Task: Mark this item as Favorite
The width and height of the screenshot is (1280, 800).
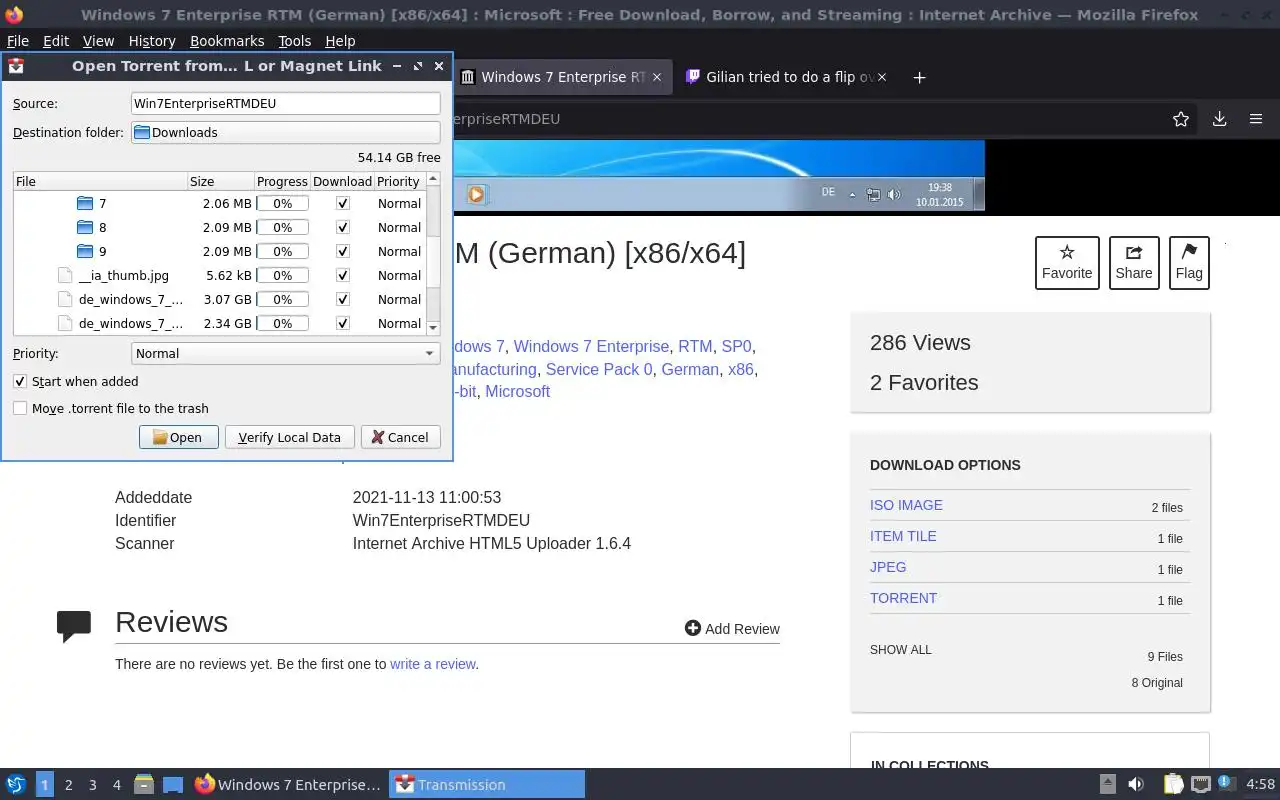Action: [1067, 263]
